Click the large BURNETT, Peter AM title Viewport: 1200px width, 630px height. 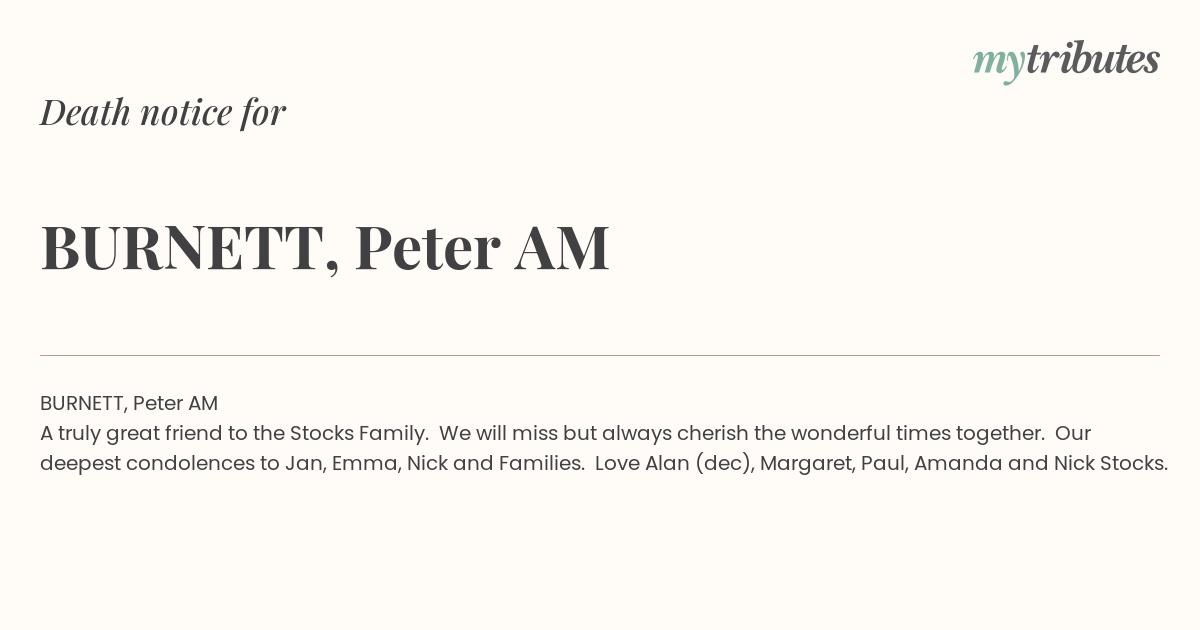pos(325,247)
